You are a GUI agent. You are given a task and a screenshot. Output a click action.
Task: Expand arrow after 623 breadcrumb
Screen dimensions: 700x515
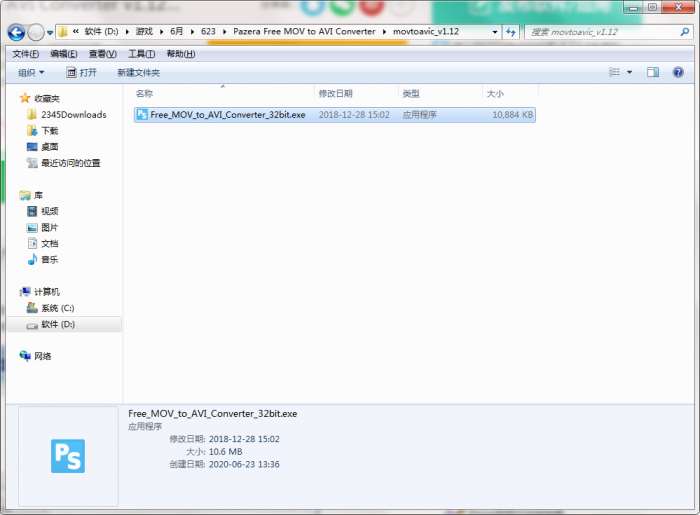click(x=224, y=32)
